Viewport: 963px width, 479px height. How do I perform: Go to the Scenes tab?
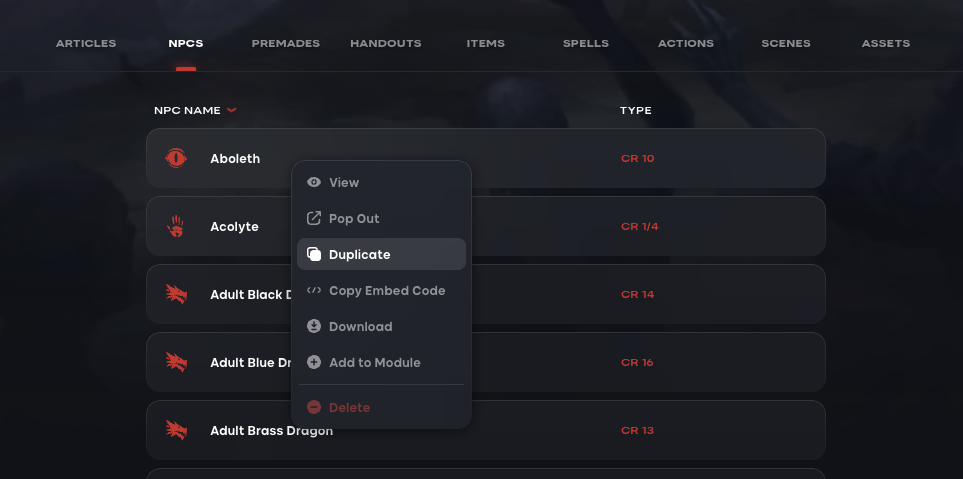[x=786, y=44]
